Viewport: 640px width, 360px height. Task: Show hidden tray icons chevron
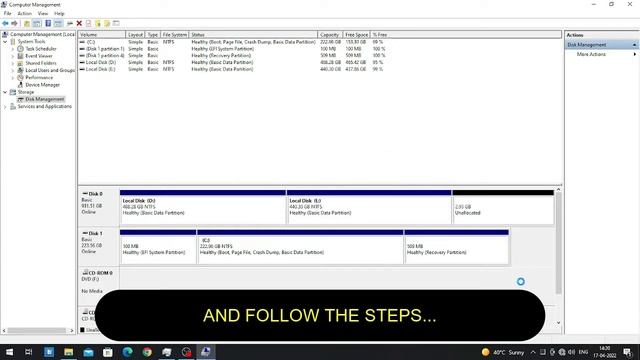click(x=533, y=352)
